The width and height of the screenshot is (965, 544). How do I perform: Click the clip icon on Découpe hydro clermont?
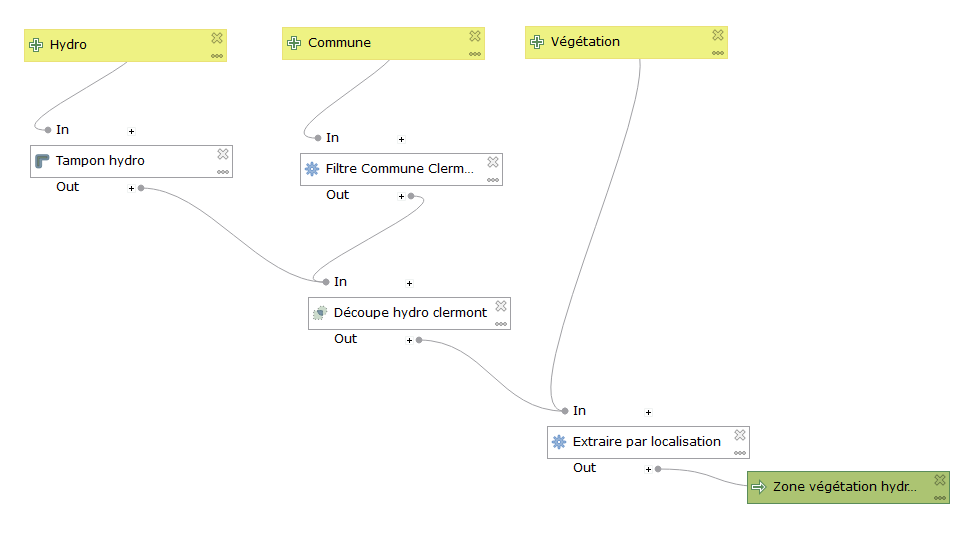click(320, 313)
